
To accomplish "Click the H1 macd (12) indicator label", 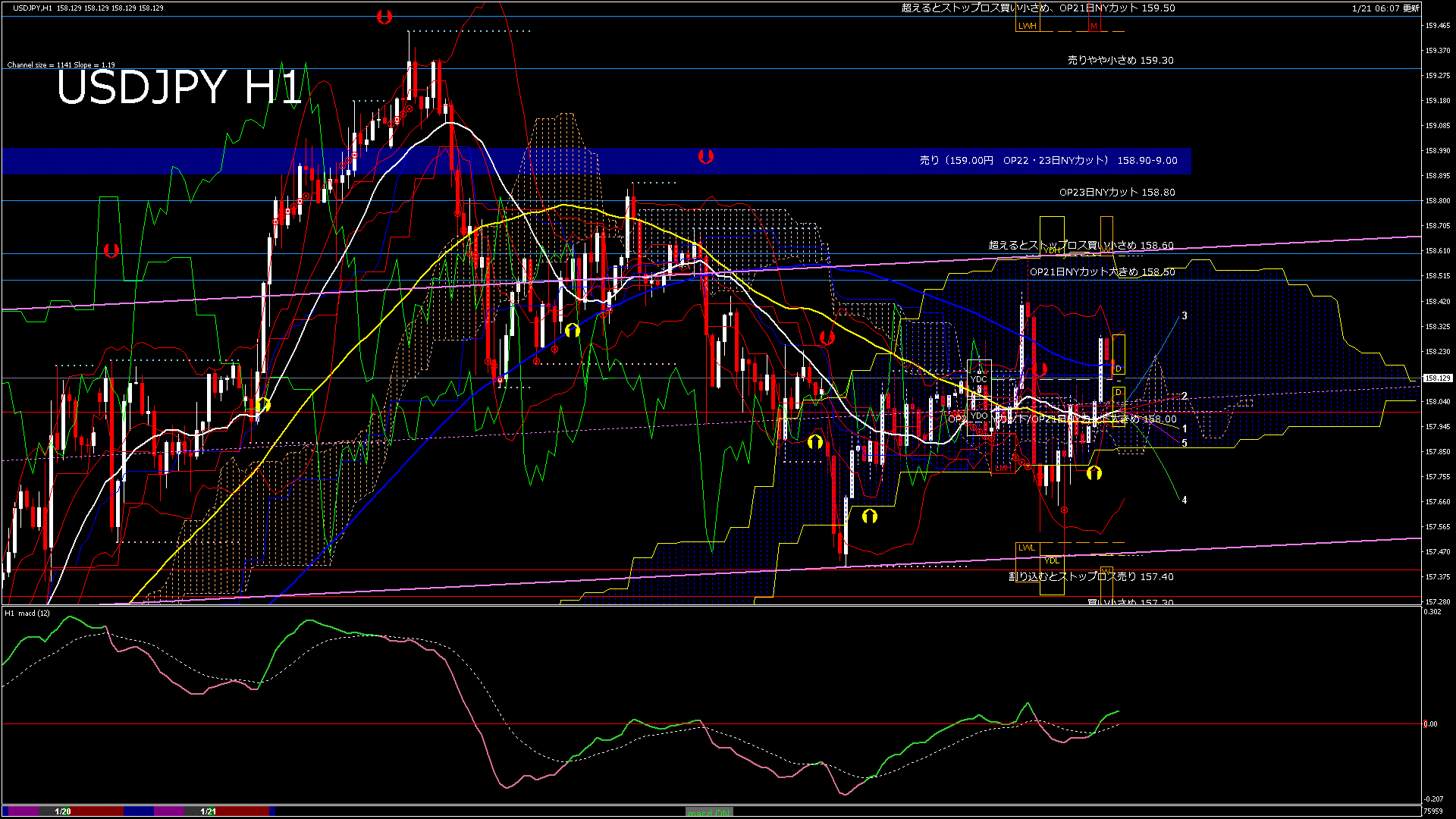I will coord(27,613).
